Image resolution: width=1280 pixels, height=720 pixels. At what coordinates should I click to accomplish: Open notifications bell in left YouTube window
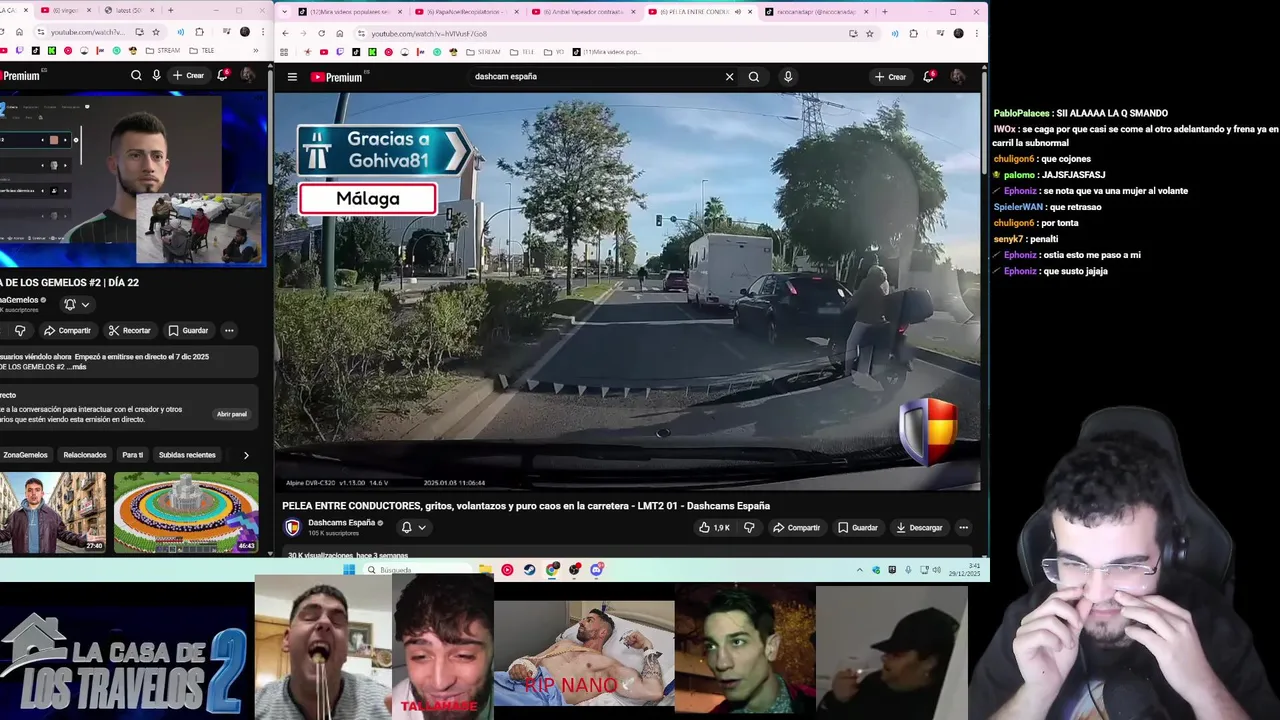222,75
